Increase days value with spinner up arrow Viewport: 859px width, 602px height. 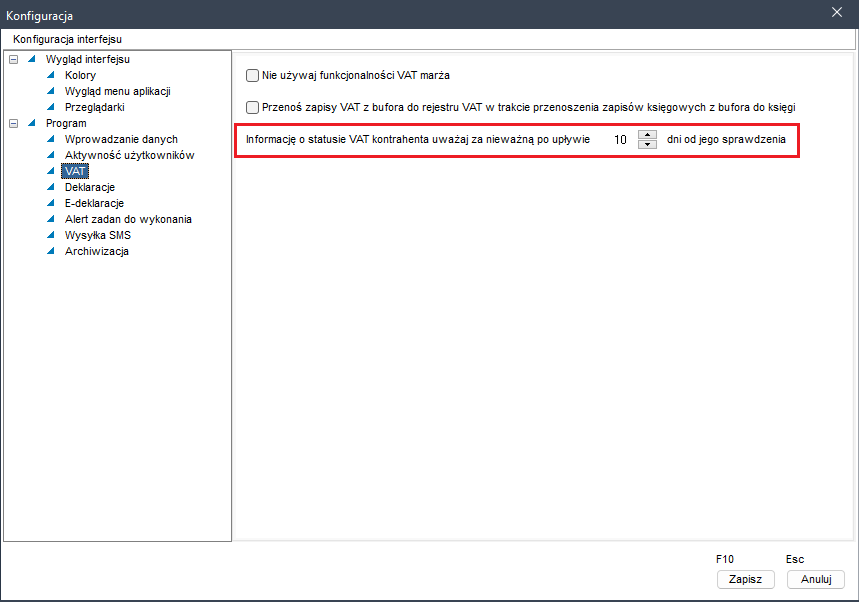click(x=647, y=135)
